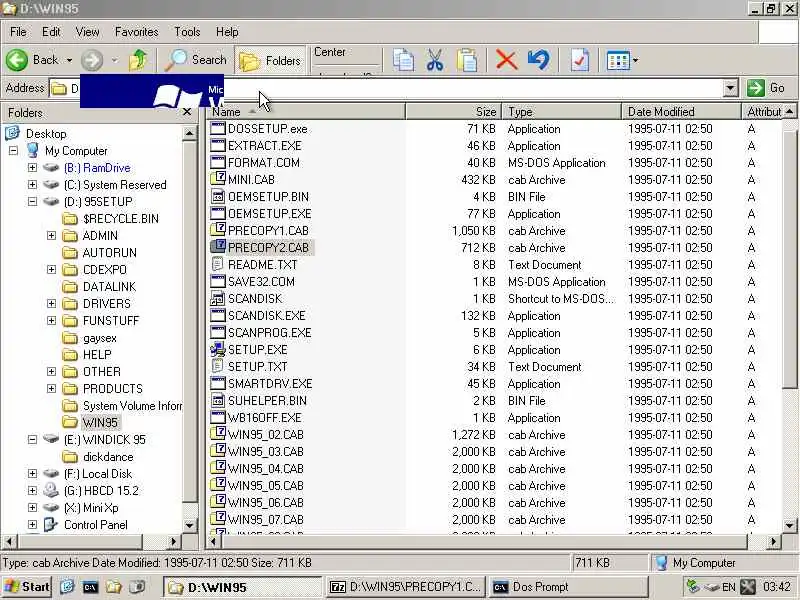Switch to D:\WIN95\PRECOPY1.C... taskbar window
This screenshot has width=800, height=600.
click(405, 587)
